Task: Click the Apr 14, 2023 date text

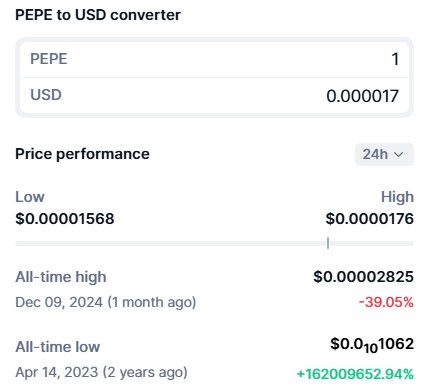Action: (57, 372)
